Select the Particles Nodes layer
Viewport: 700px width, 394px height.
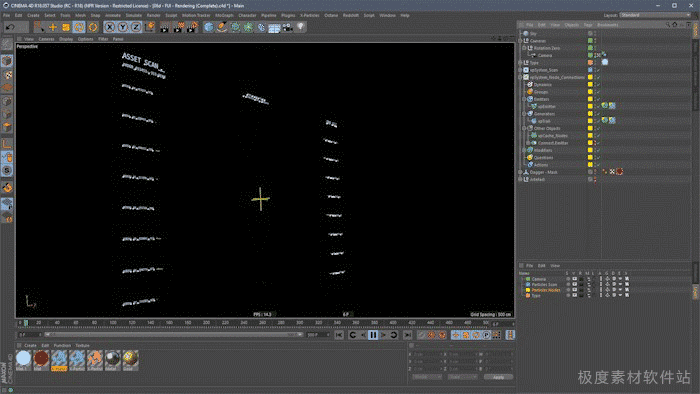tap(546, 290)
